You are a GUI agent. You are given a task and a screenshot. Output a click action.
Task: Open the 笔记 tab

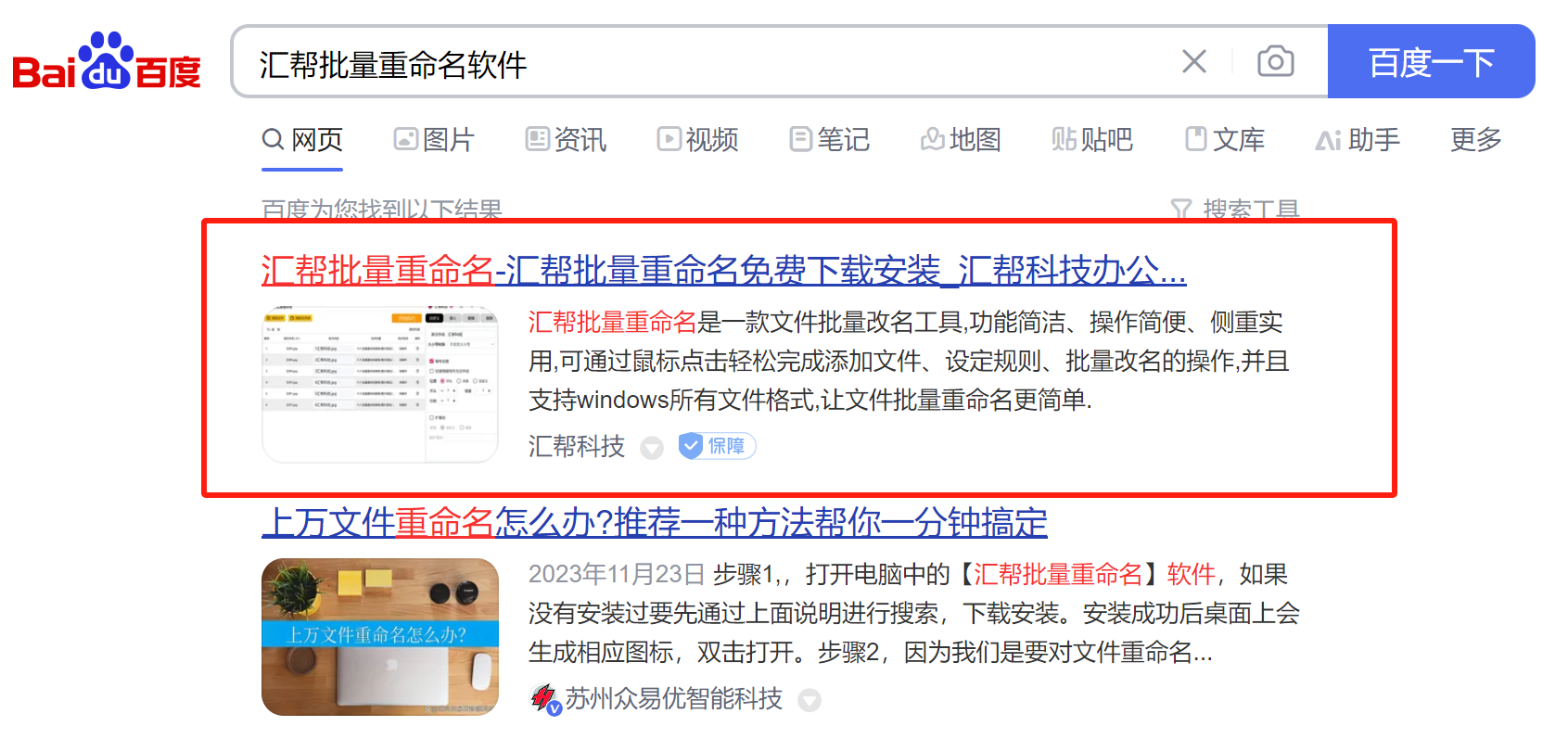[x=829, y=140]
